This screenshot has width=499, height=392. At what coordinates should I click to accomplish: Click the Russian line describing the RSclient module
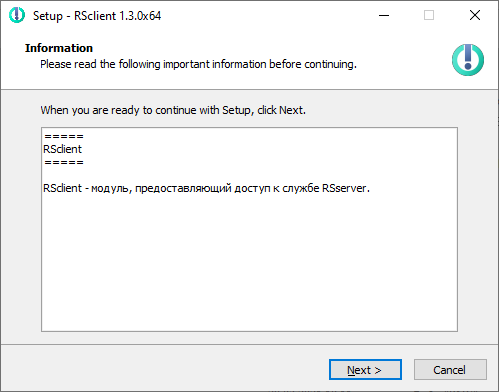click(206, 188)
